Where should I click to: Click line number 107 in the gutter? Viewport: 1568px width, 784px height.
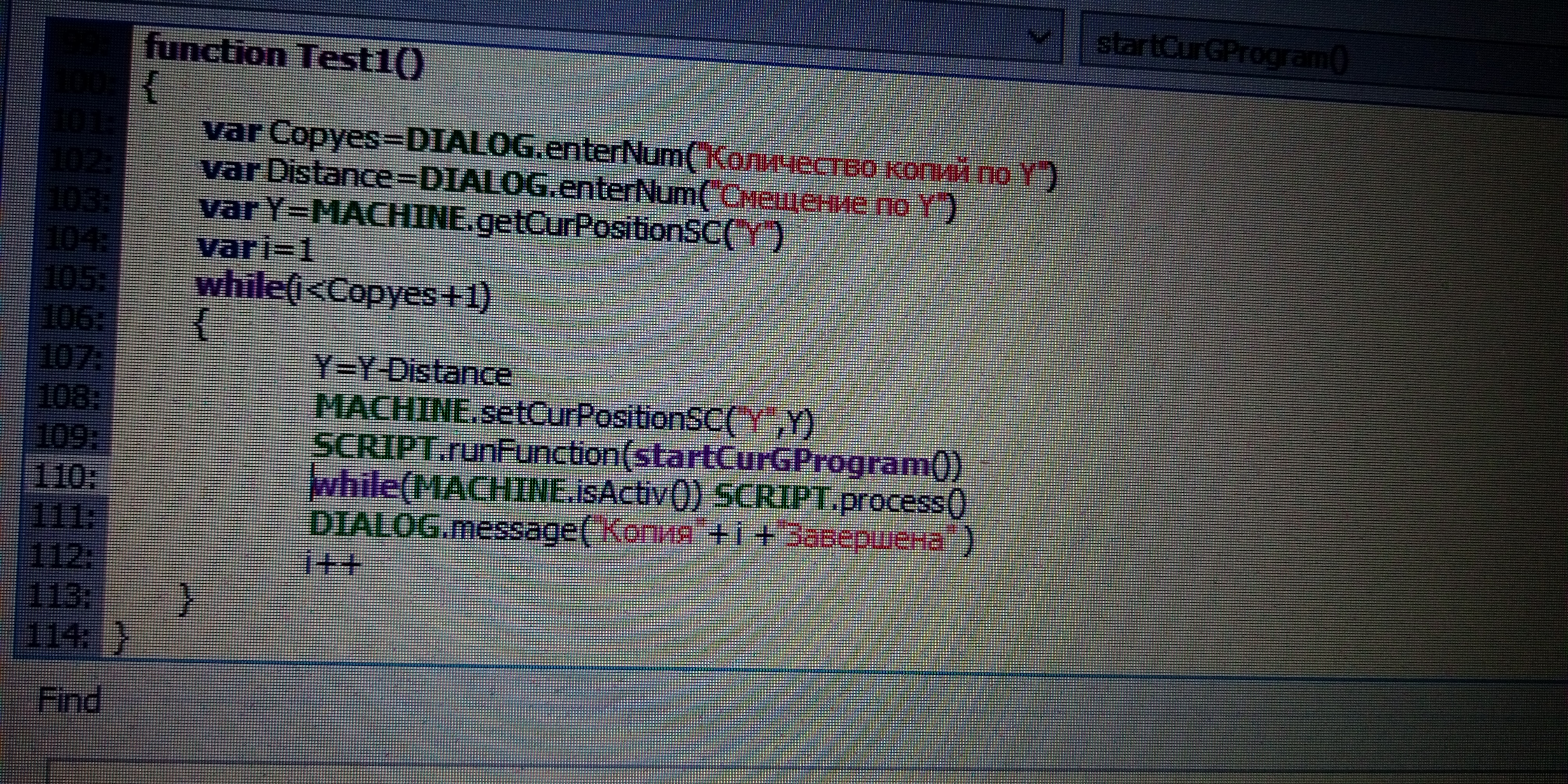[x=69, y=358]
